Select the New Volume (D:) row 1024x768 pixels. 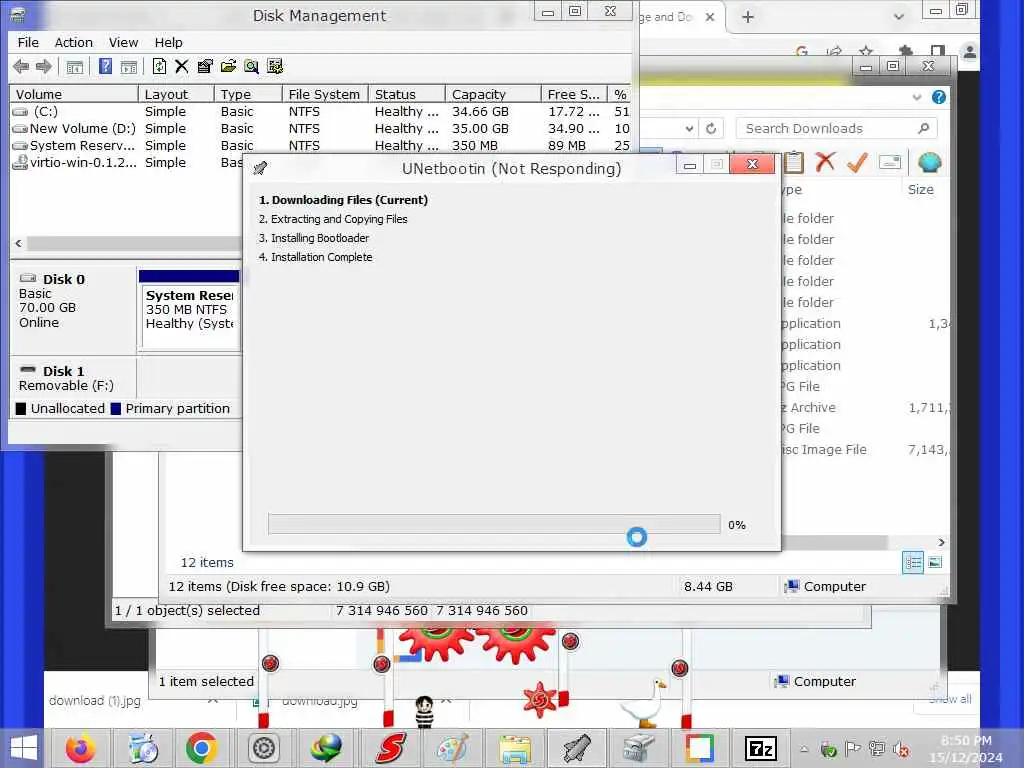pos(320,129)
